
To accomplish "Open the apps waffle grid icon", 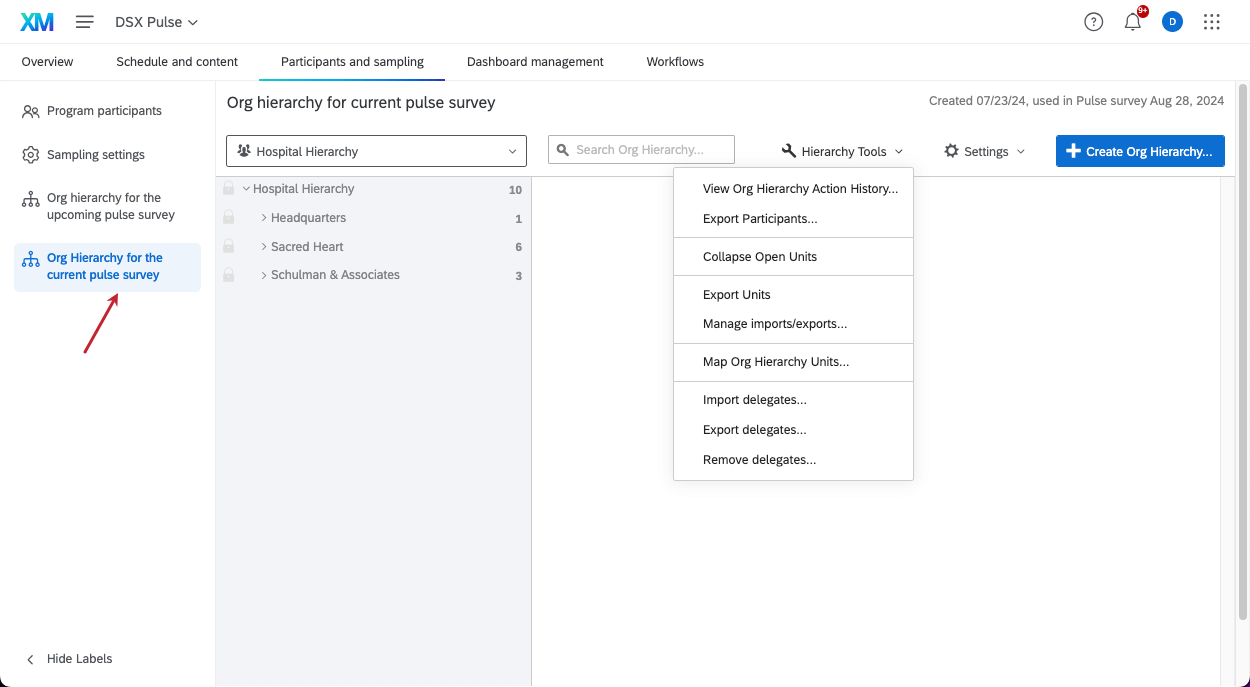I will pos(1211,21).
